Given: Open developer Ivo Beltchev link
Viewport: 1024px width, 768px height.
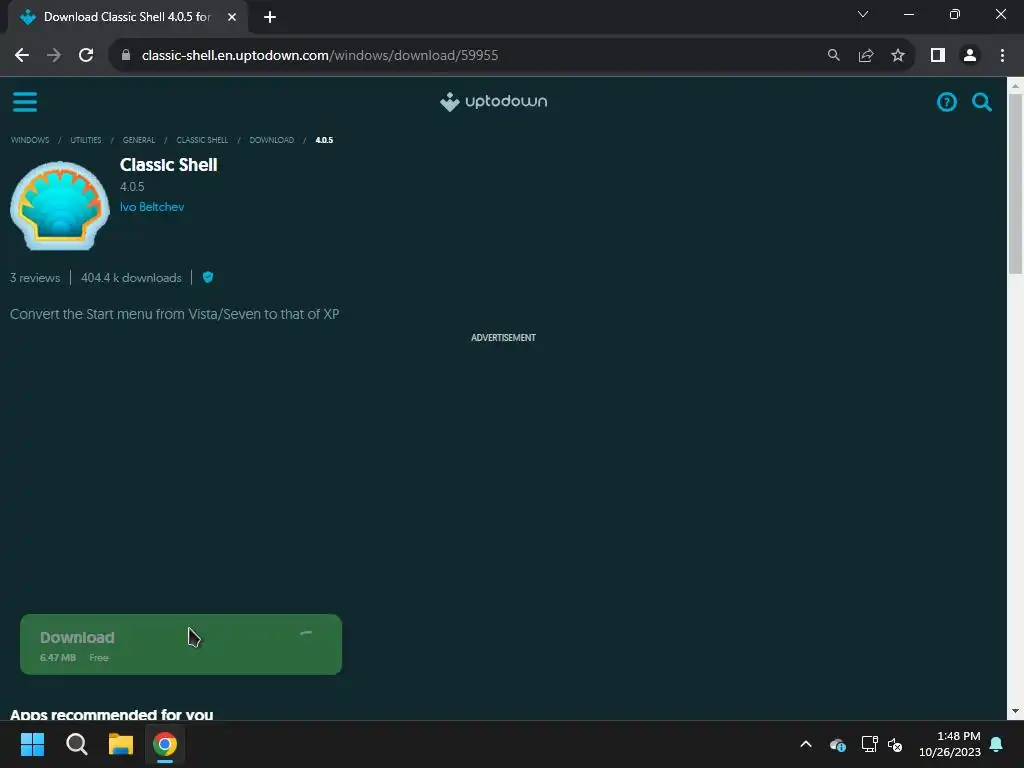Looking at the screenshot, I should (x=152, y=207).
